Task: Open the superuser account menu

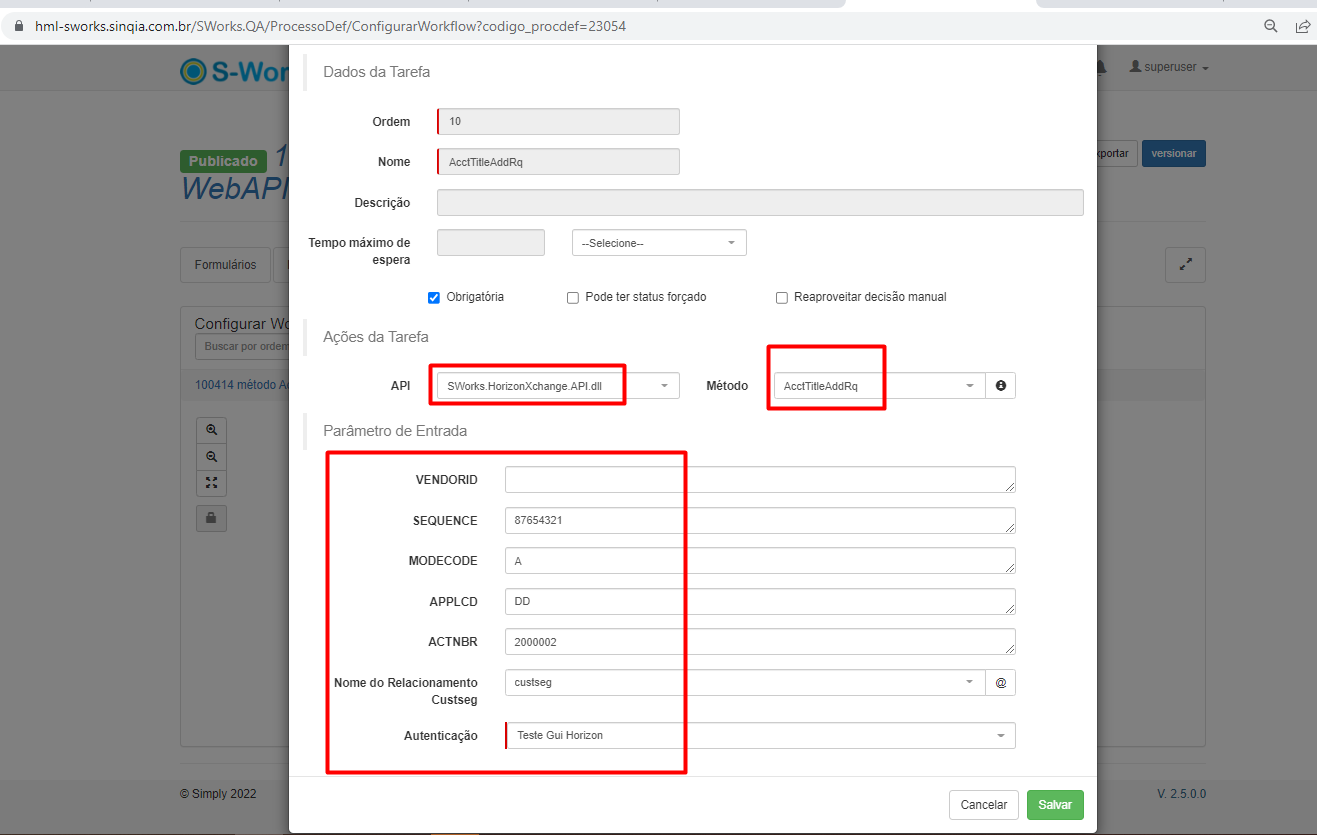Action: tap(1169, 67)
